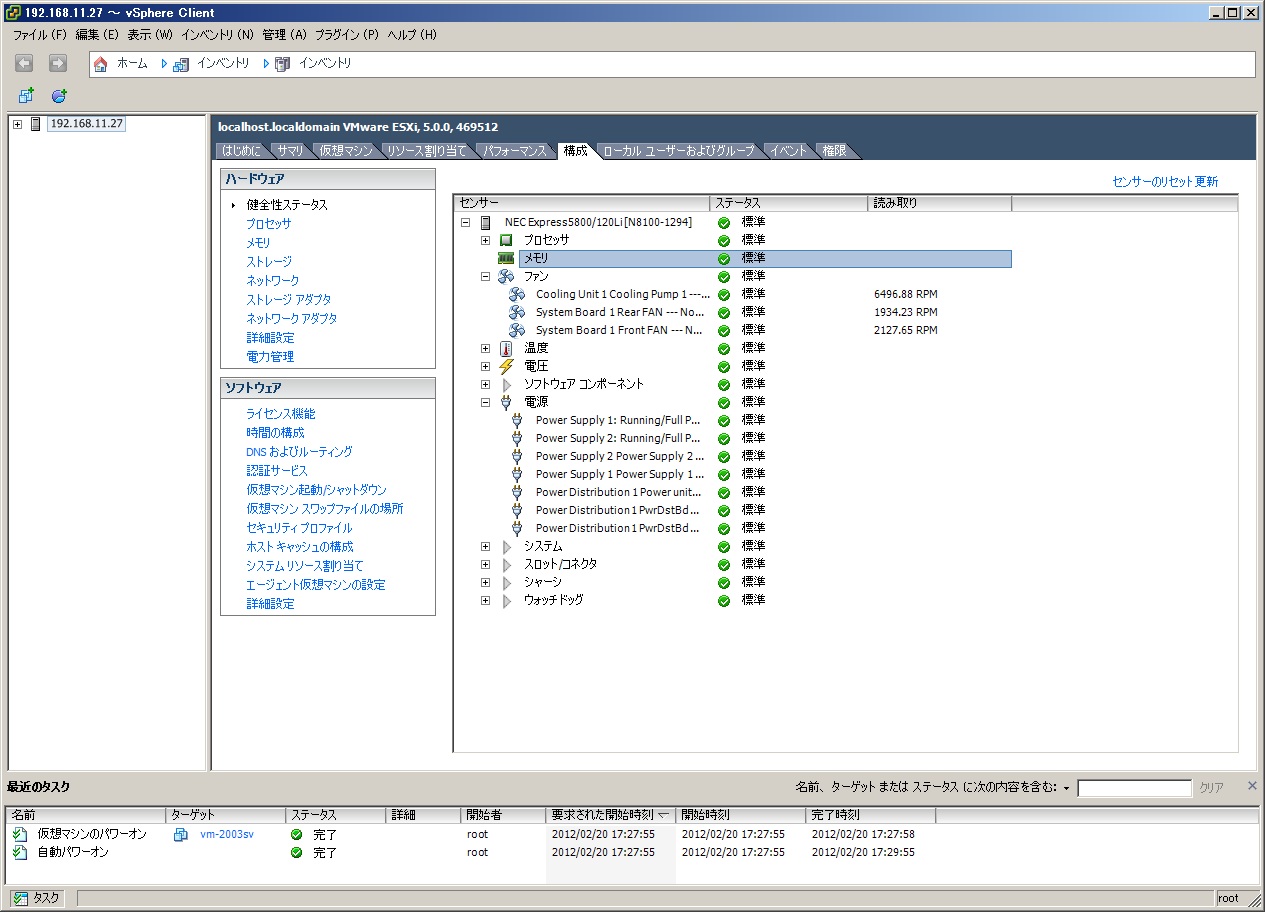Screen dimensions: 1265x912
Task: Click the 更新 refresh link
Action: pos(1206,182)
